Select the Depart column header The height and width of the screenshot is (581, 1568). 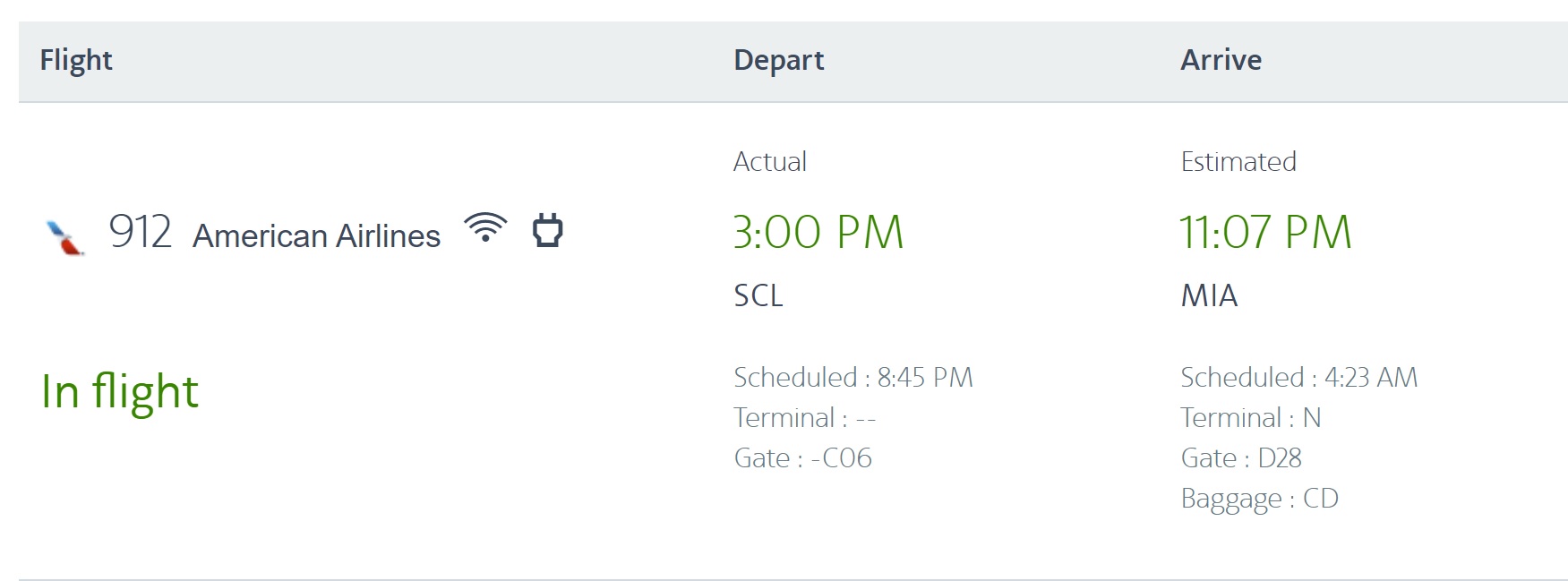[x=778, y=60]
